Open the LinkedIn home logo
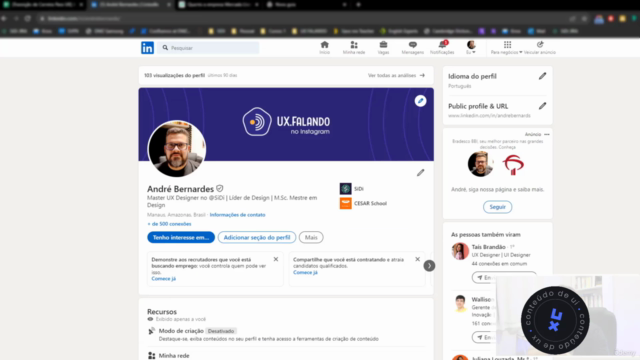This screenshot has width=640, height=360. tap(147, 48)
